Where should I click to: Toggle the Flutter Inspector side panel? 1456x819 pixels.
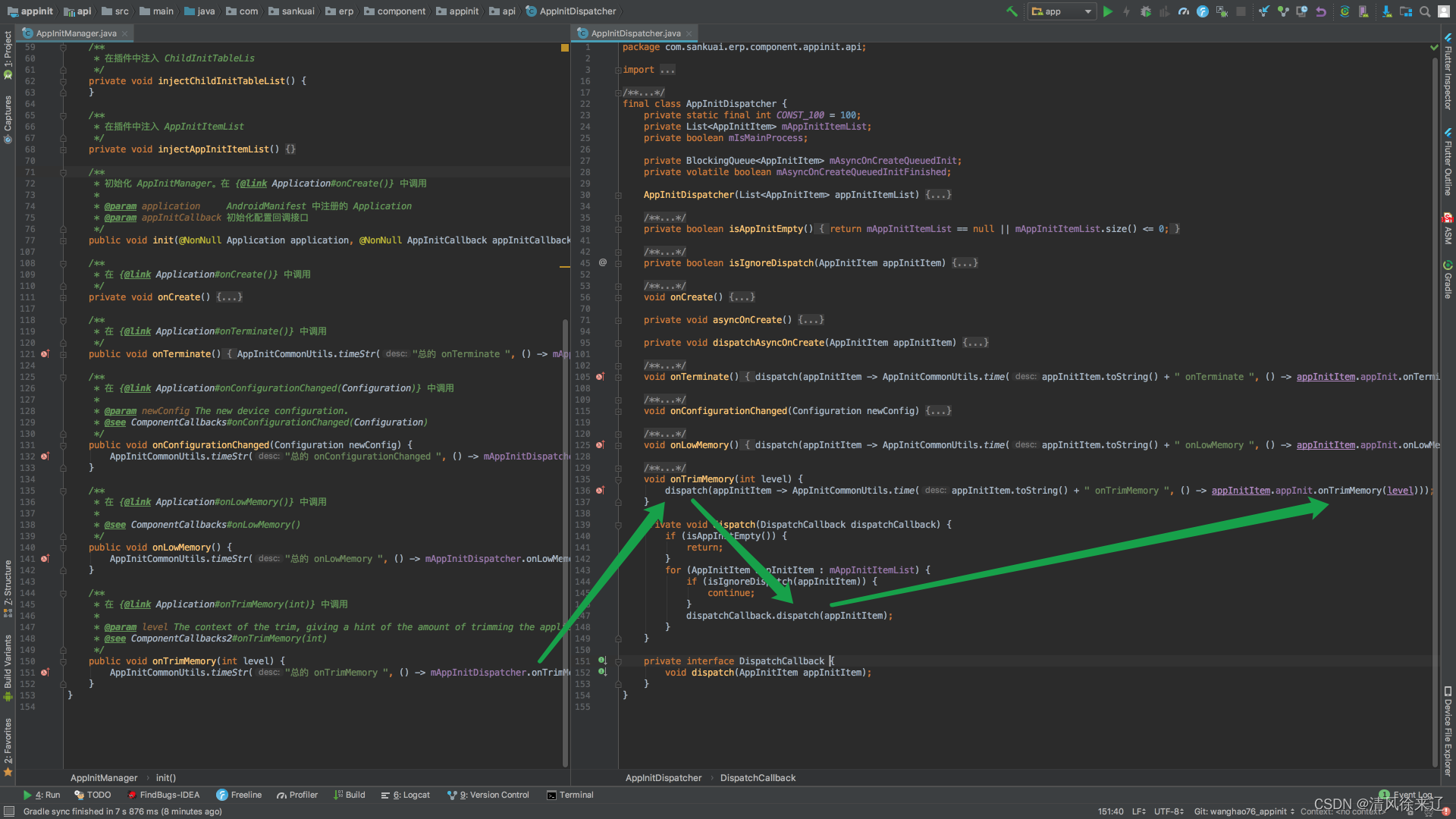[1448, 72]
